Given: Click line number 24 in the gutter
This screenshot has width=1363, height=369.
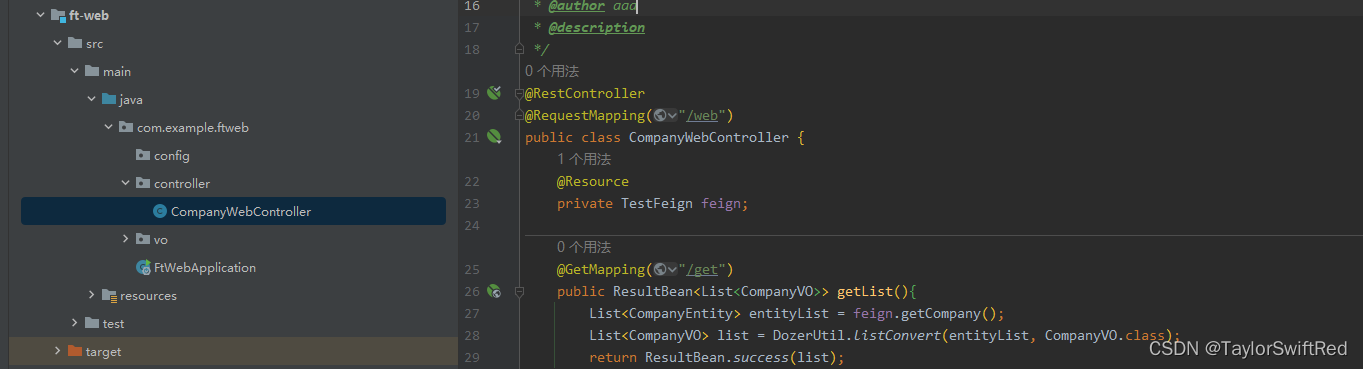Looking at the screenshot, I should pos(472,225).
